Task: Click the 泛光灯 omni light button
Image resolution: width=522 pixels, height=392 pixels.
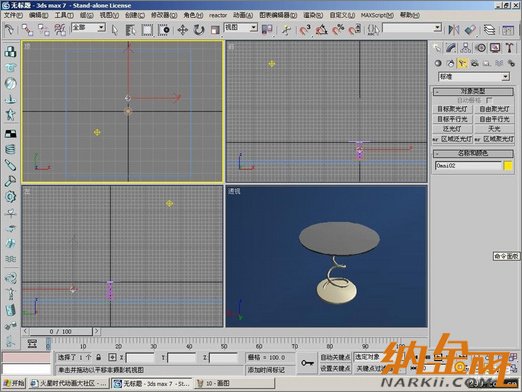Action: click(452, 129)
